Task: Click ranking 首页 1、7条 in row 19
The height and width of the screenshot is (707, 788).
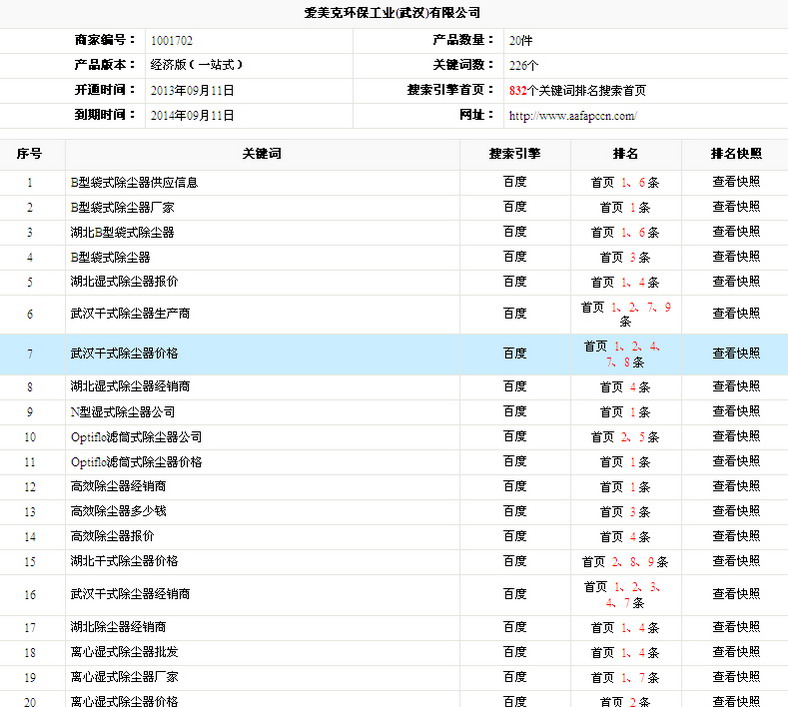Action: click(625, 678)
